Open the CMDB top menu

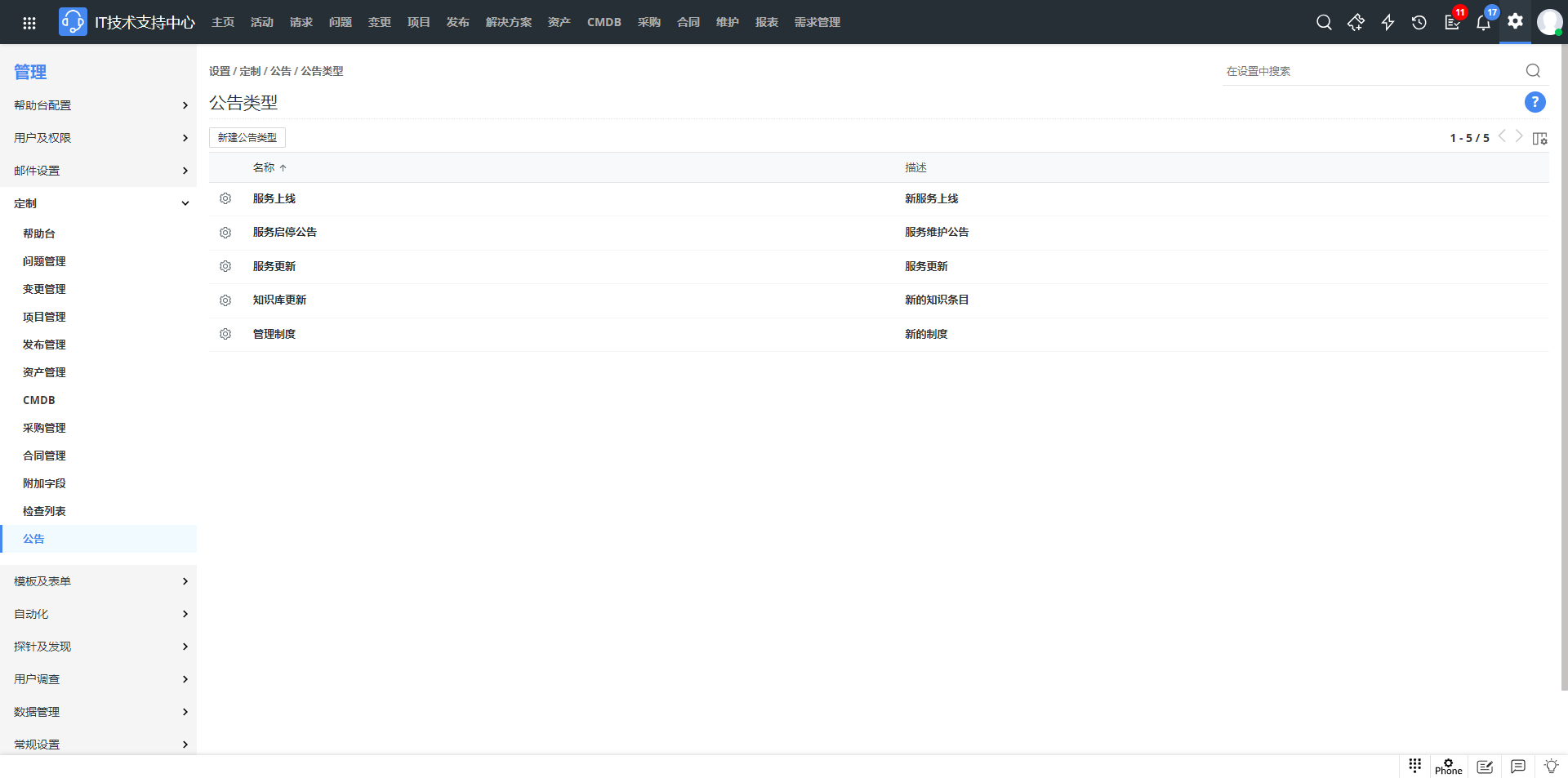[x=604, y=22]
